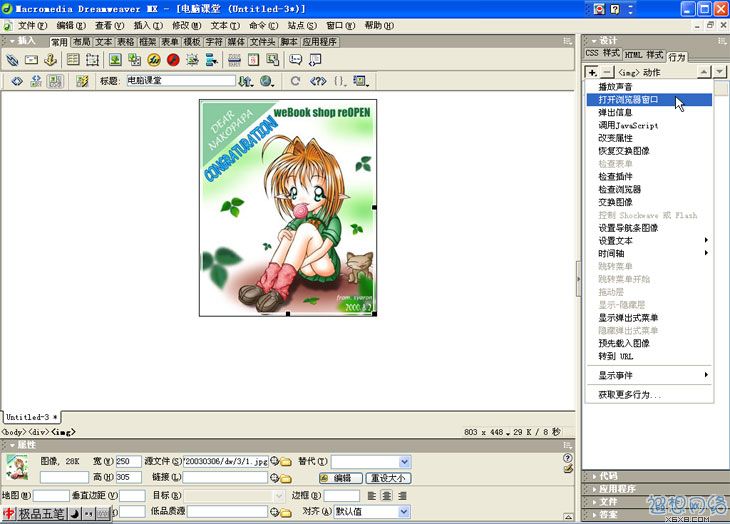Open View Options dropdown

coord(361,81)
